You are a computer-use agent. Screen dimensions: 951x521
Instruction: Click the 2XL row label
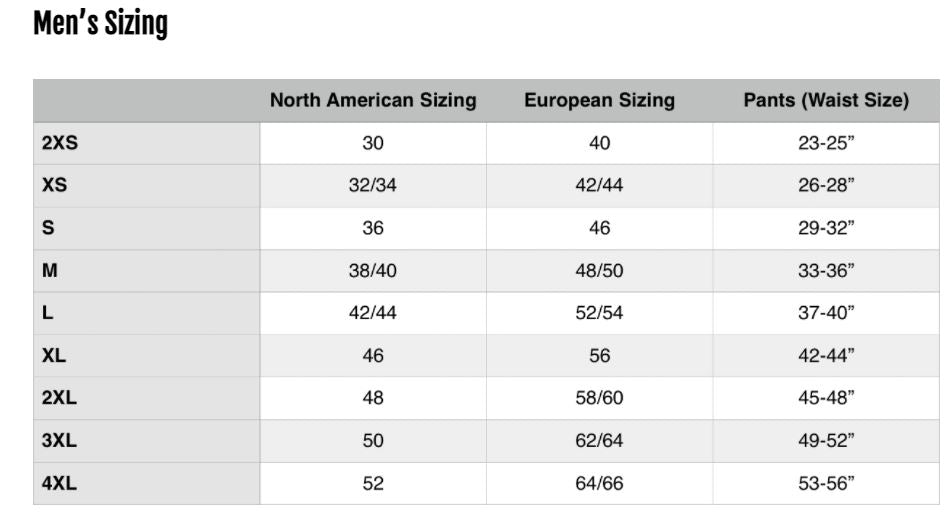pyautogui.click(x=60, y=398)
